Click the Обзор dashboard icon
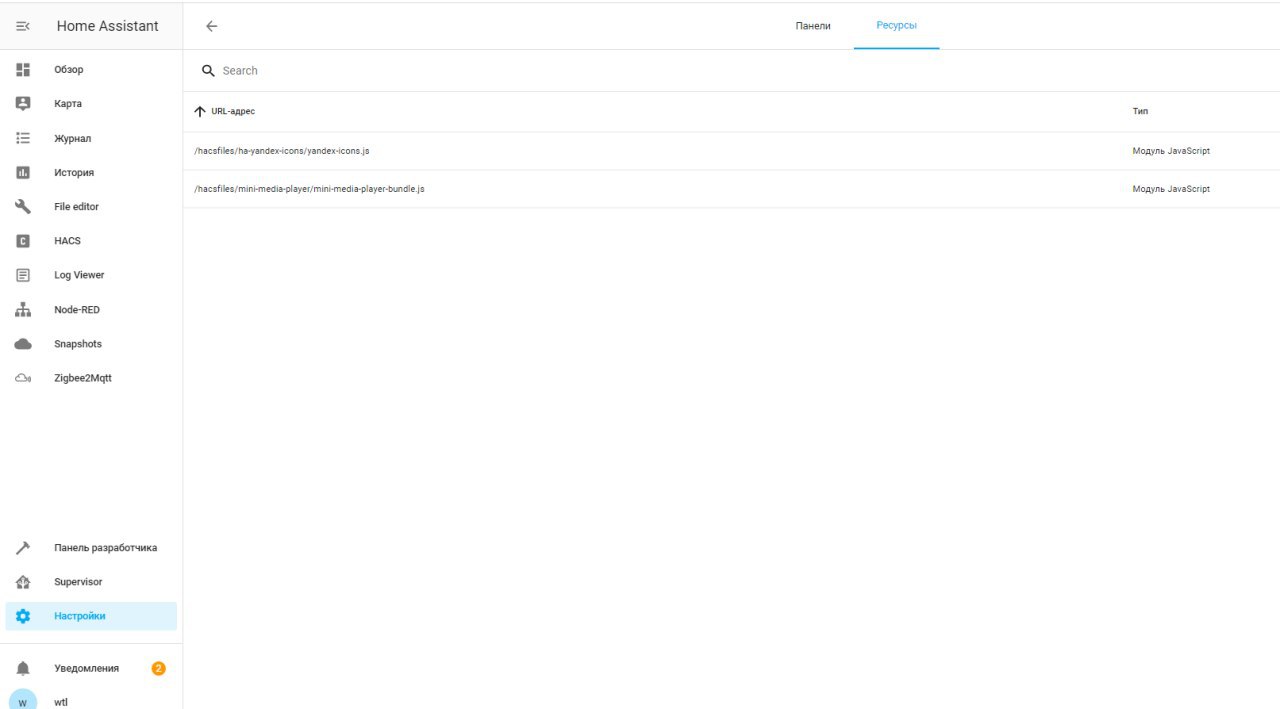1280x709 pixels. [x=23, y=70]
